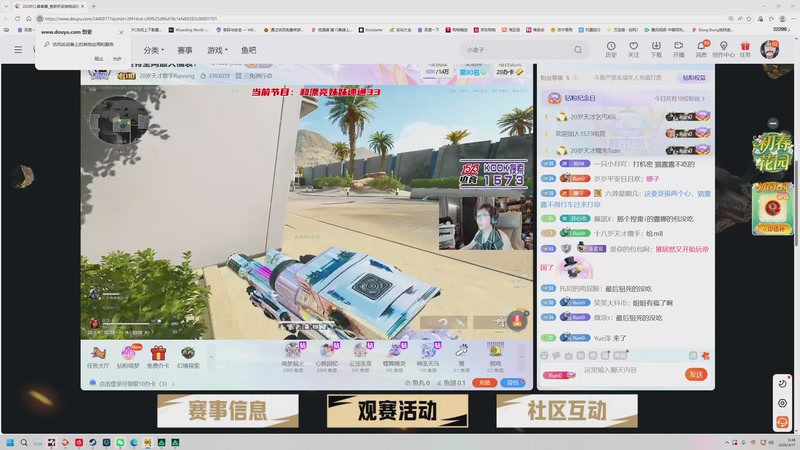Open the target icon in right sidebar
This screenshot has height=450, width=800.
click(x=782, y=403)
